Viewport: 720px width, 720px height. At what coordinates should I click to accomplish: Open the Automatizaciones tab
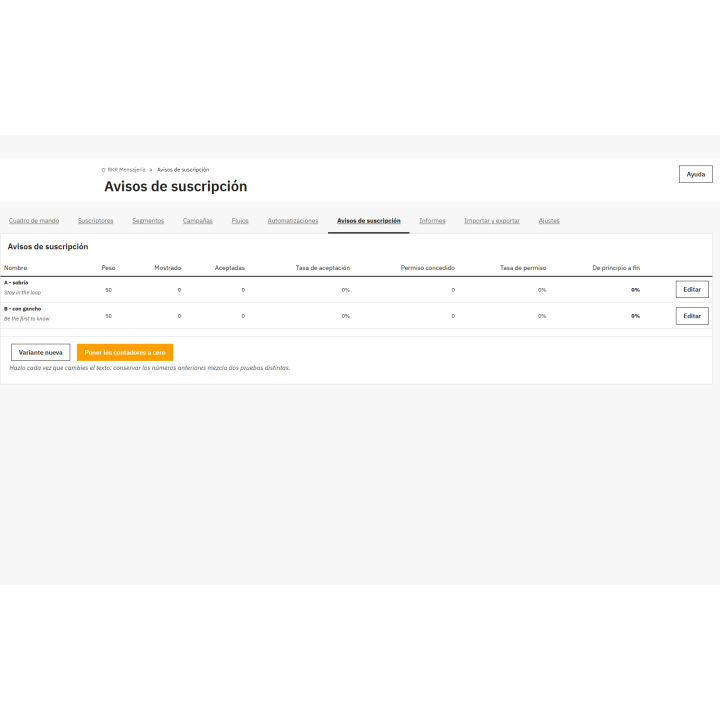click(x=292, y=221)
